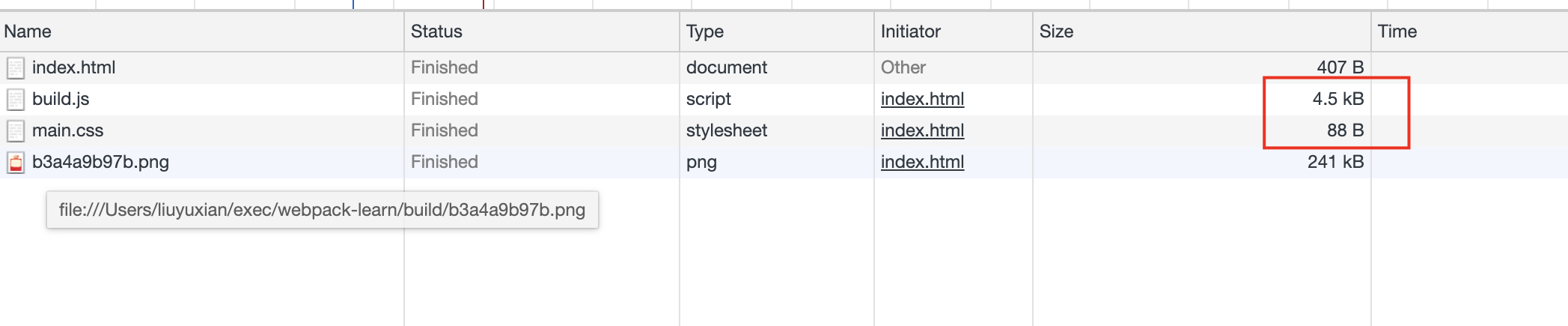Click the build.js file icon
The image size is (1568, 326).
(x=16, y=100)
